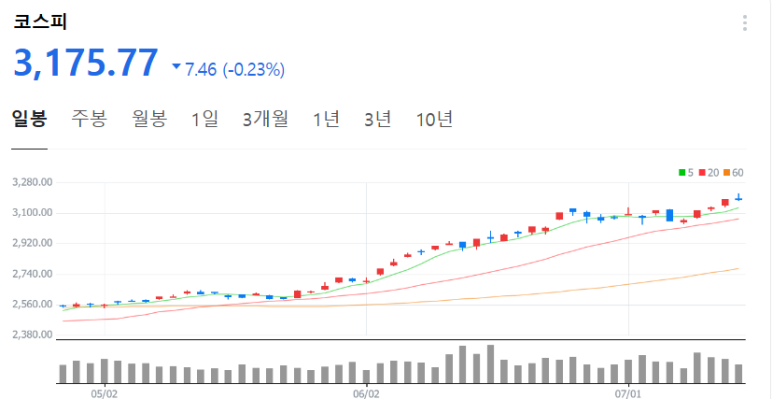Click the orange 60-day moving average legend swatch
773x399 pixels.
pos(727,173)
